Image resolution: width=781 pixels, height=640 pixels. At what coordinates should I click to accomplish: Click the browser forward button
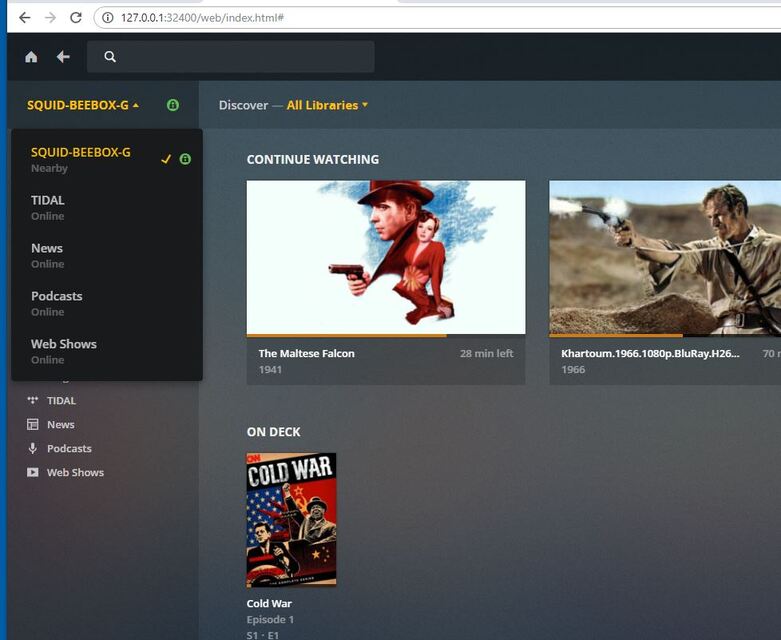point(50,18)
